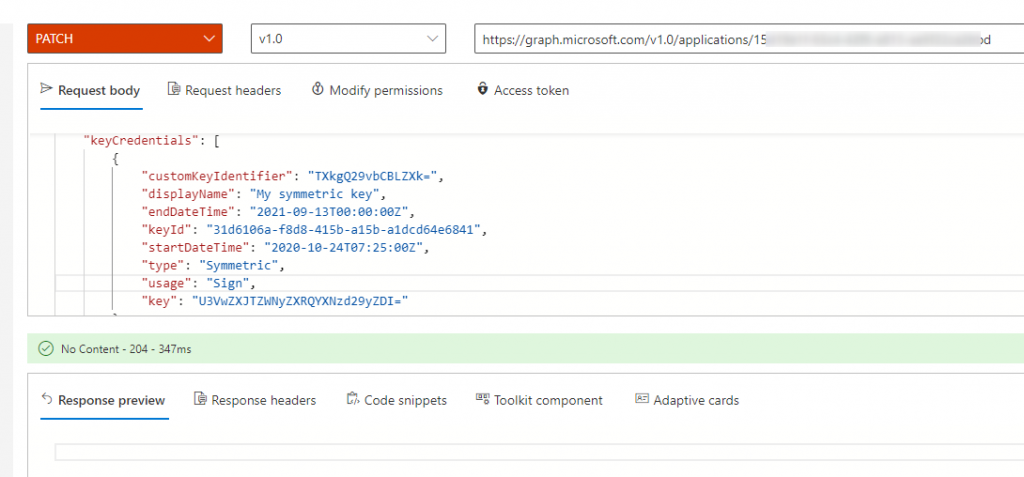1024x477 pixels.
Task: Click the endDateTime value "2021-09-13T00:00:00Z"
Action: [329, 212]
